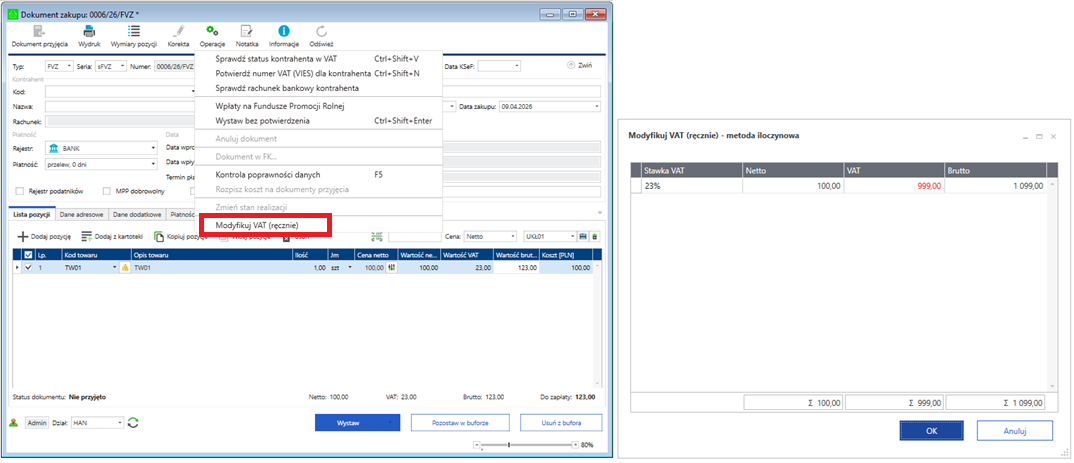Switch to the Dane adresowe tab
The width and height of the screenshot is (1074, 463).
[79, 213]
